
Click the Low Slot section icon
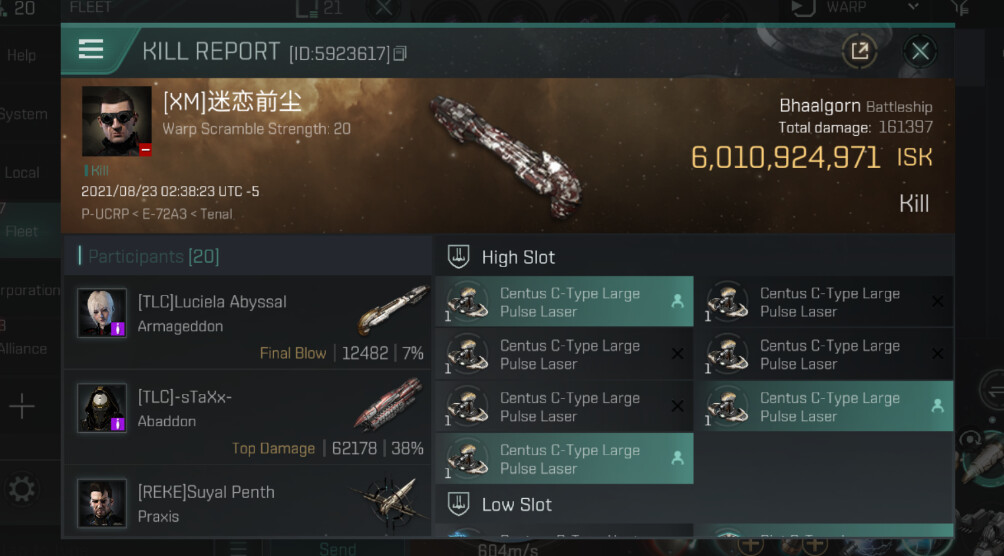point(458,504)
